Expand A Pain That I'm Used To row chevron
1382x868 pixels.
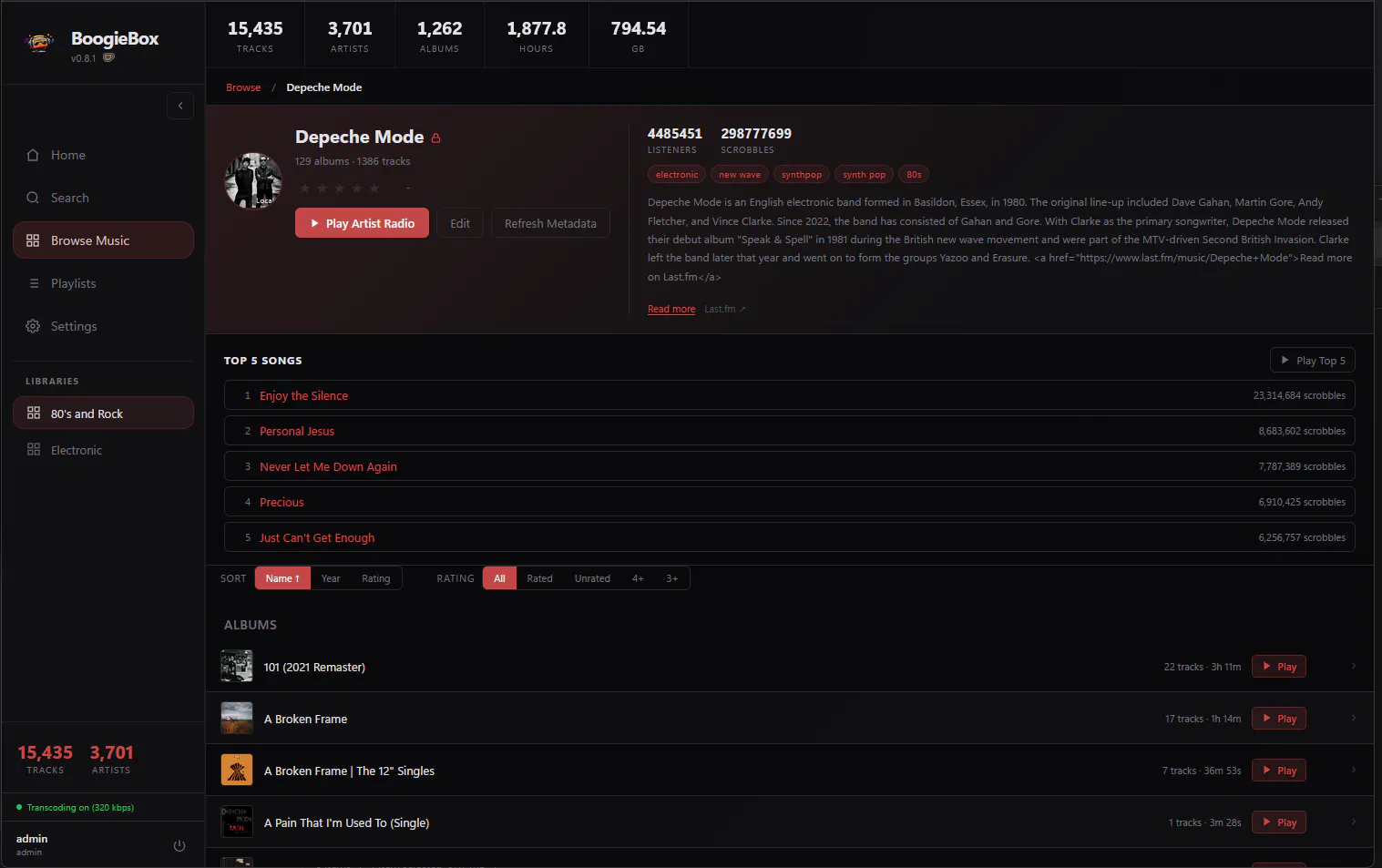tap(1354, 822)
